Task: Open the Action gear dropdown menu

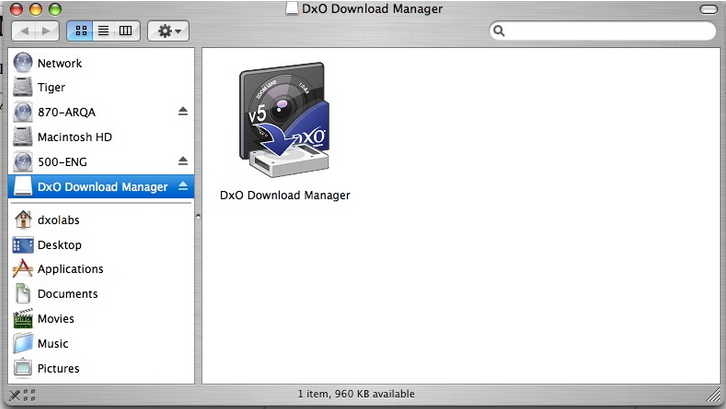Action: pyautogui.click(x=167, y=31)
